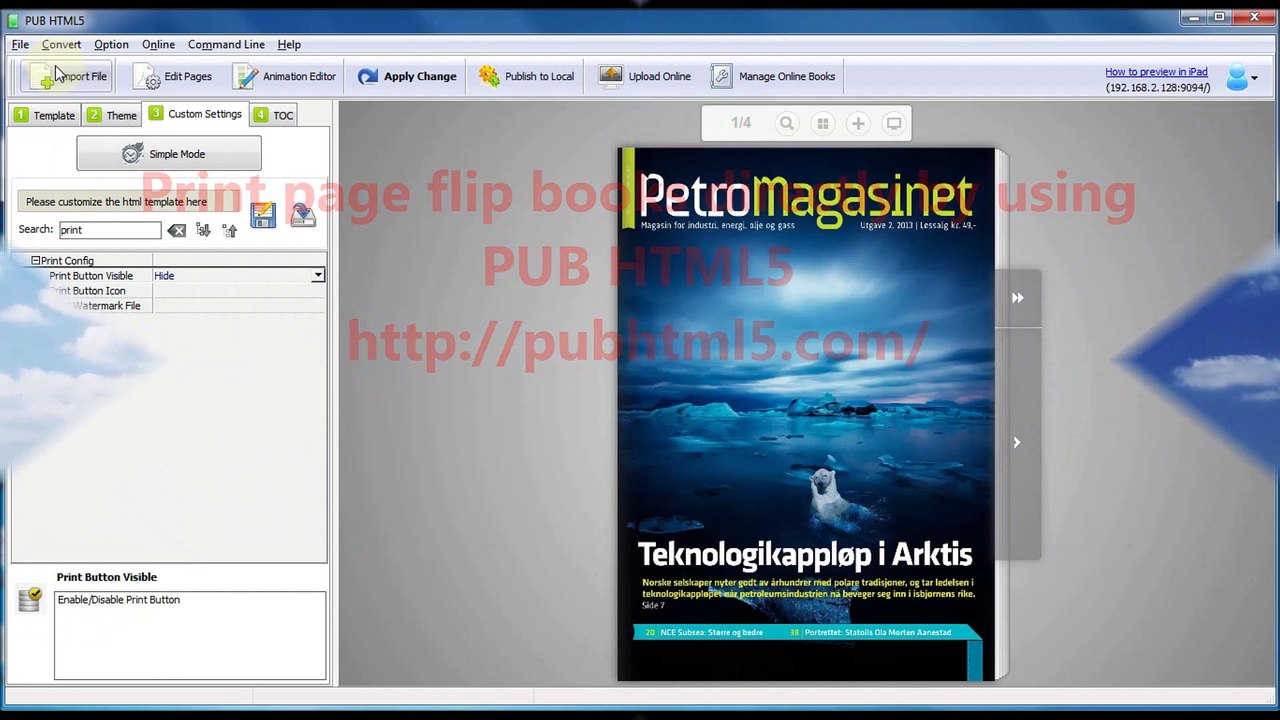Select the Print Button Visible row
The height and width of the screenshot is (720, 1280).
coord(169,275)
